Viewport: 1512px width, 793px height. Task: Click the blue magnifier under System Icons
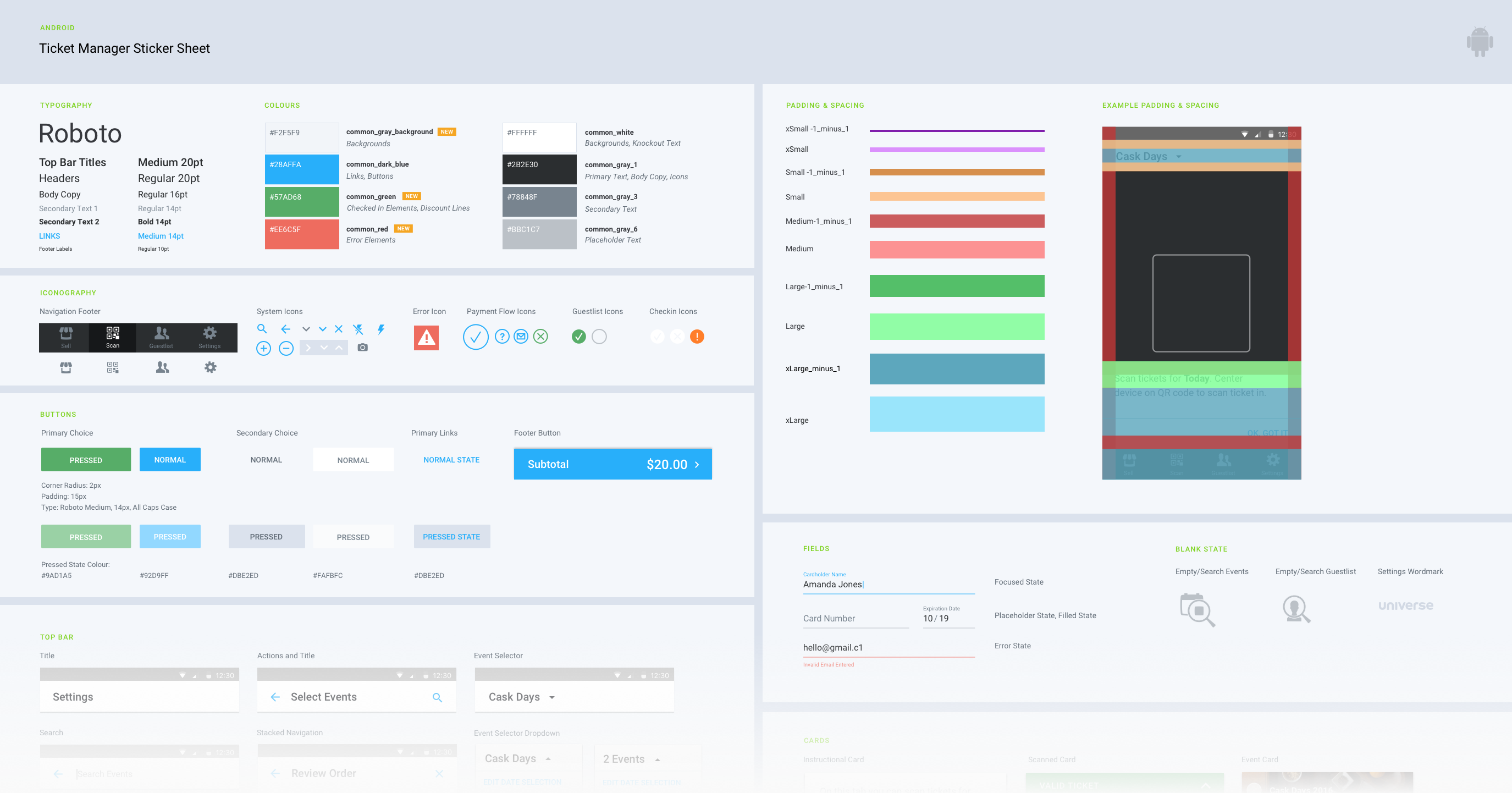tap(262, 329)
